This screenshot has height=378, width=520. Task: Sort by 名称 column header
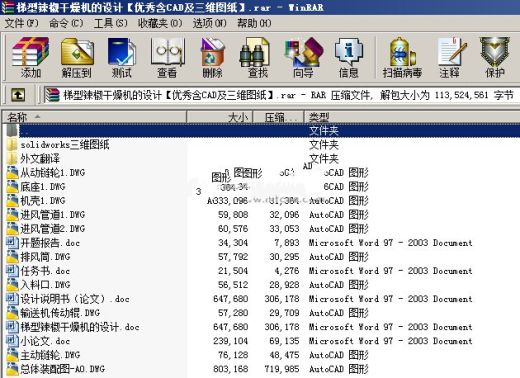[94, 117]
